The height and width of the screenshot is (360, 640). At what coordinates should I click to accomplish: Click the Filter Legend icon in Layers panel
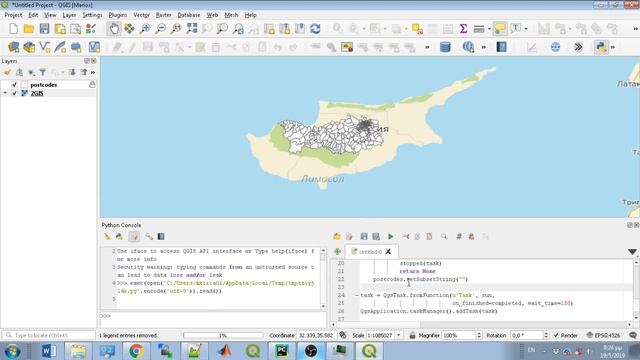tap(42, 72)
